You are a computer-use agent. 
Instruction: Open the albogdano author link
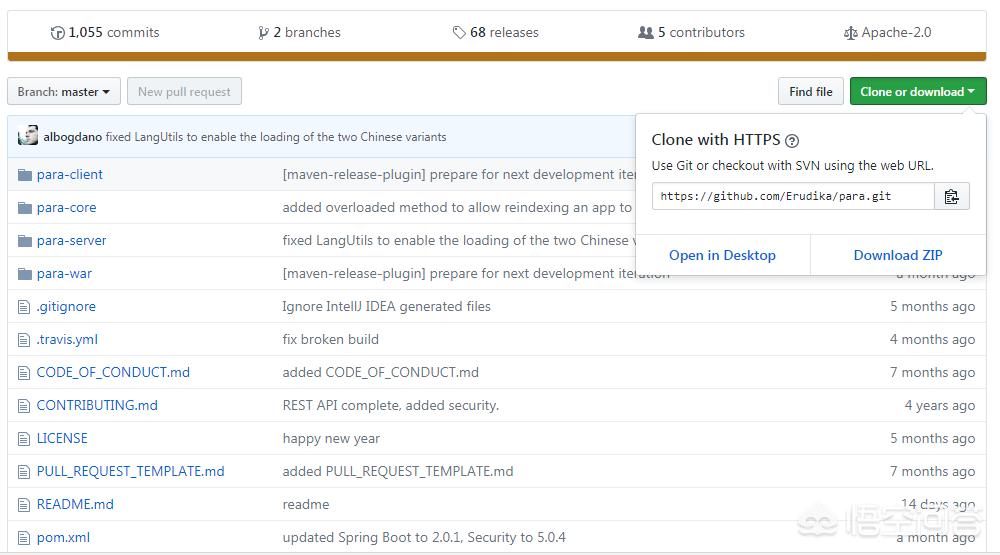73,137
